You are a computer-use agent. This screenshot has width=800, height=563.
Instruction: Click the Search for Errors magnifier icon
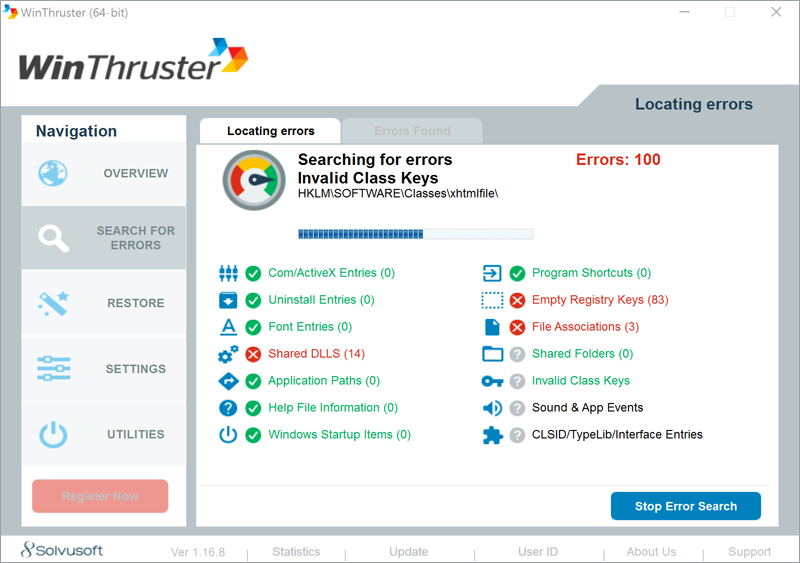tap(54, 238)
